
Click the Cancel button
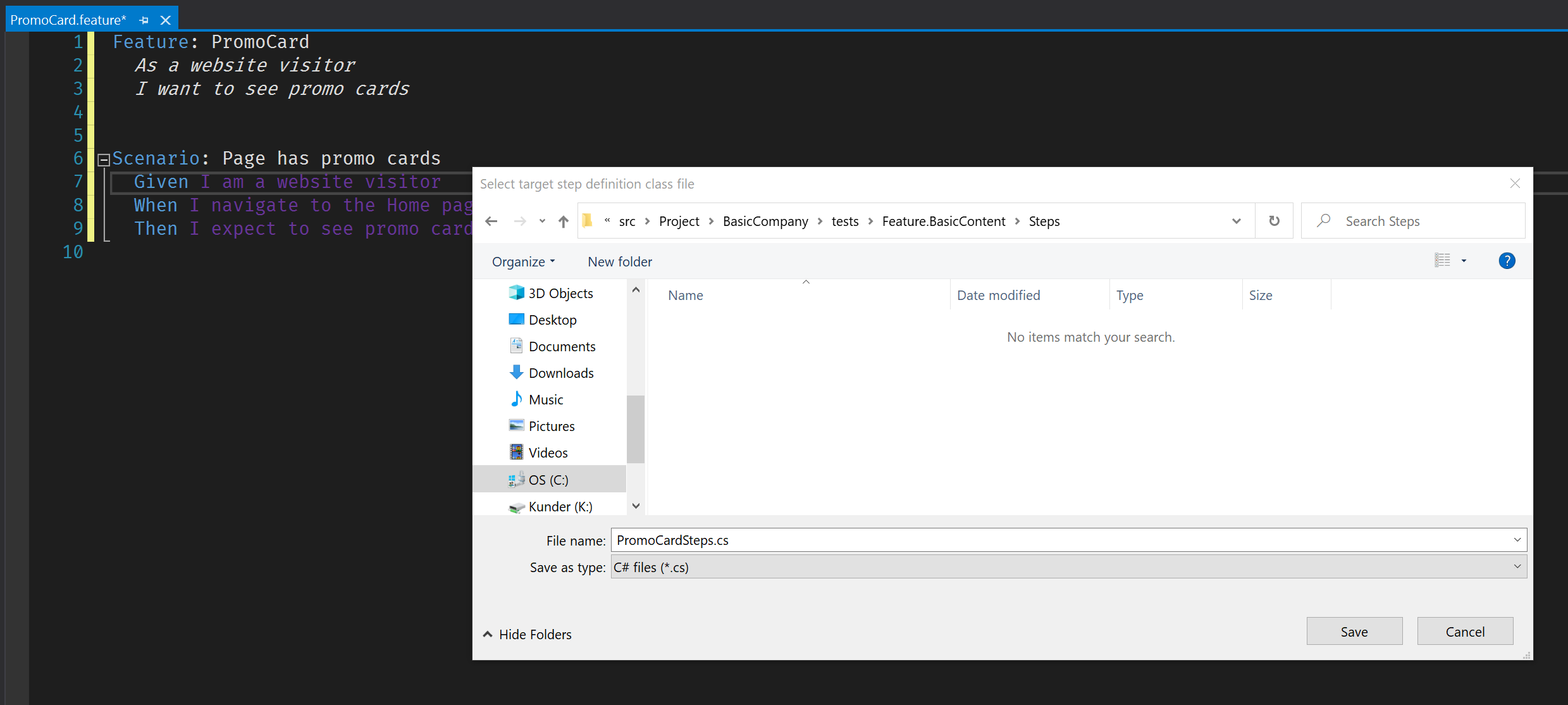(x=1464, y=632)
